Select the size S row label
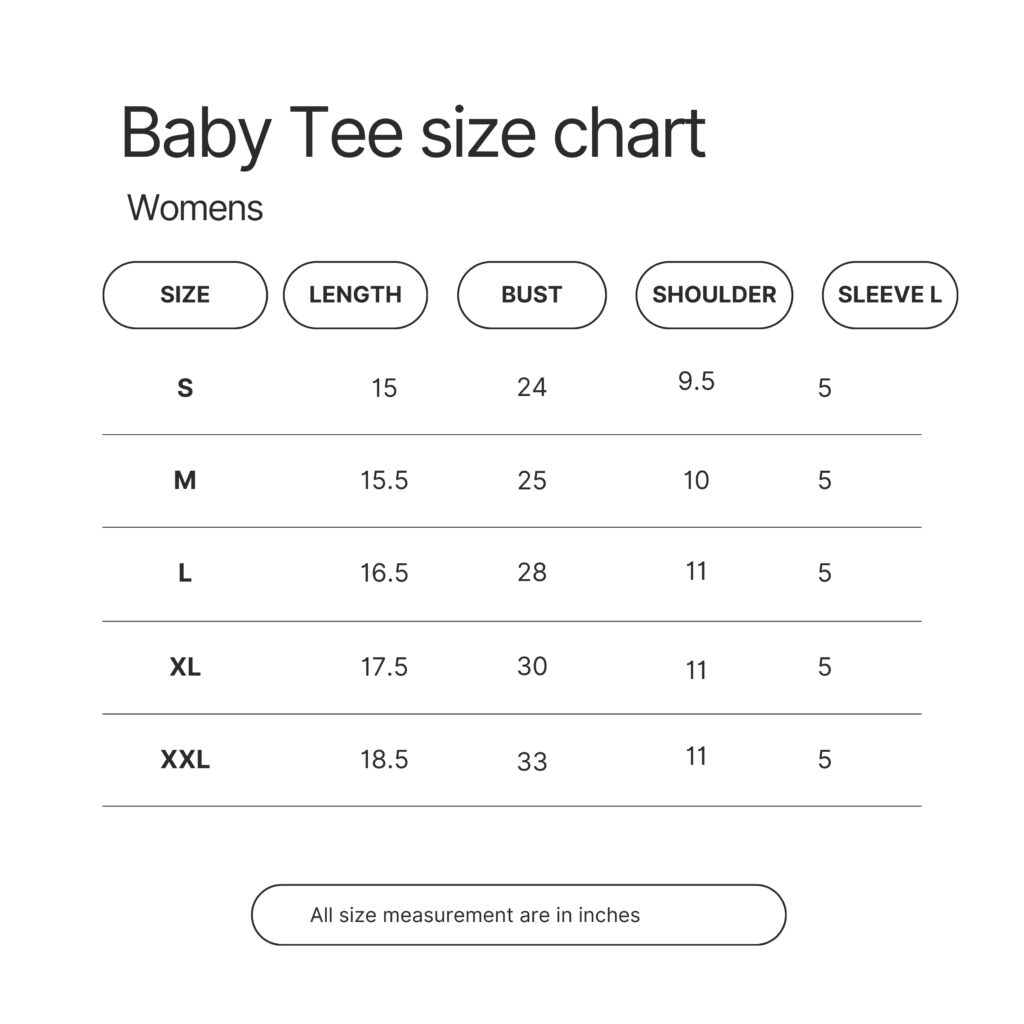Viewport: 1024px width, 1024px height. [x=185, y=388]
